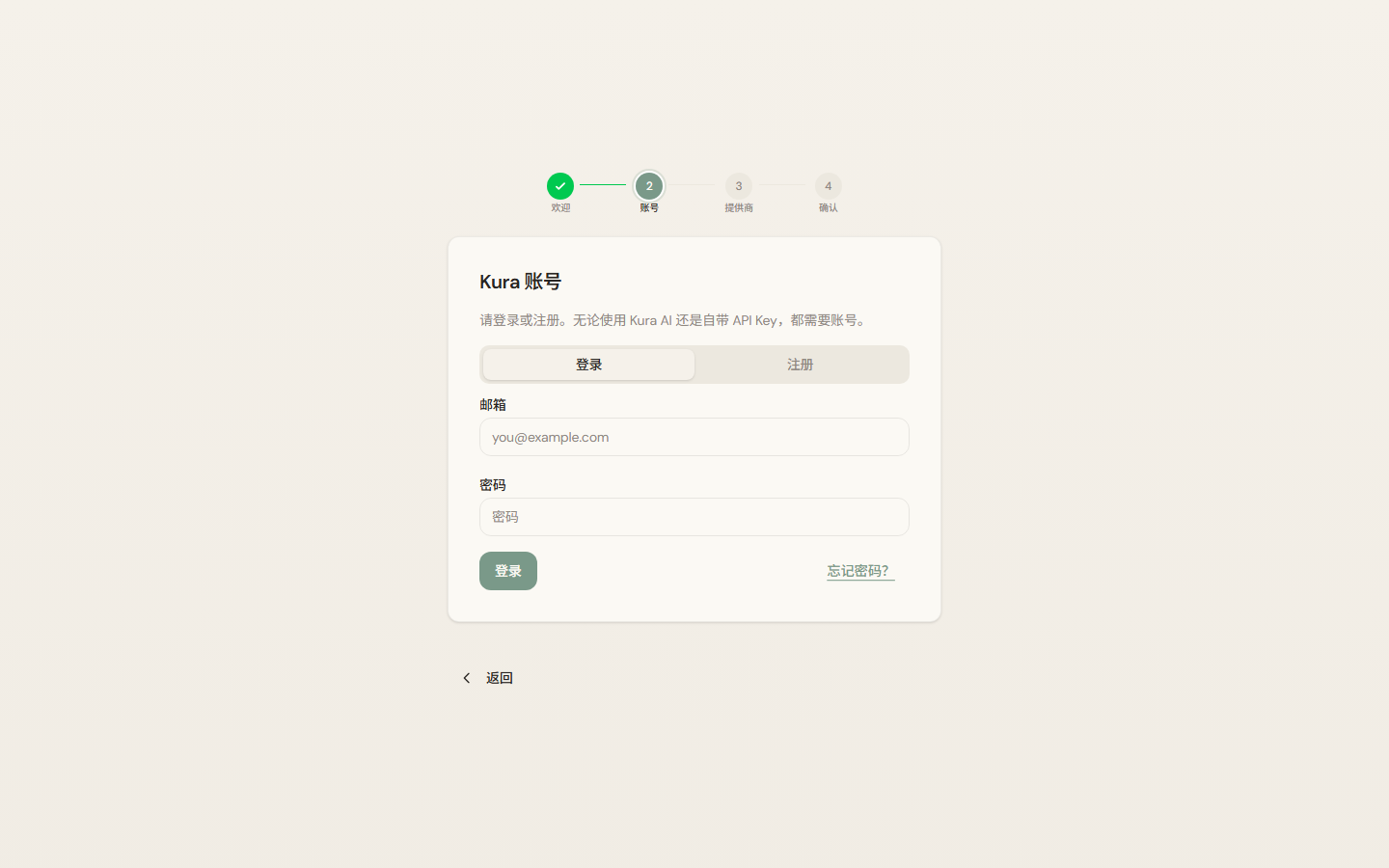
Task: Click the 确认 step label
Action: (829, 208)
